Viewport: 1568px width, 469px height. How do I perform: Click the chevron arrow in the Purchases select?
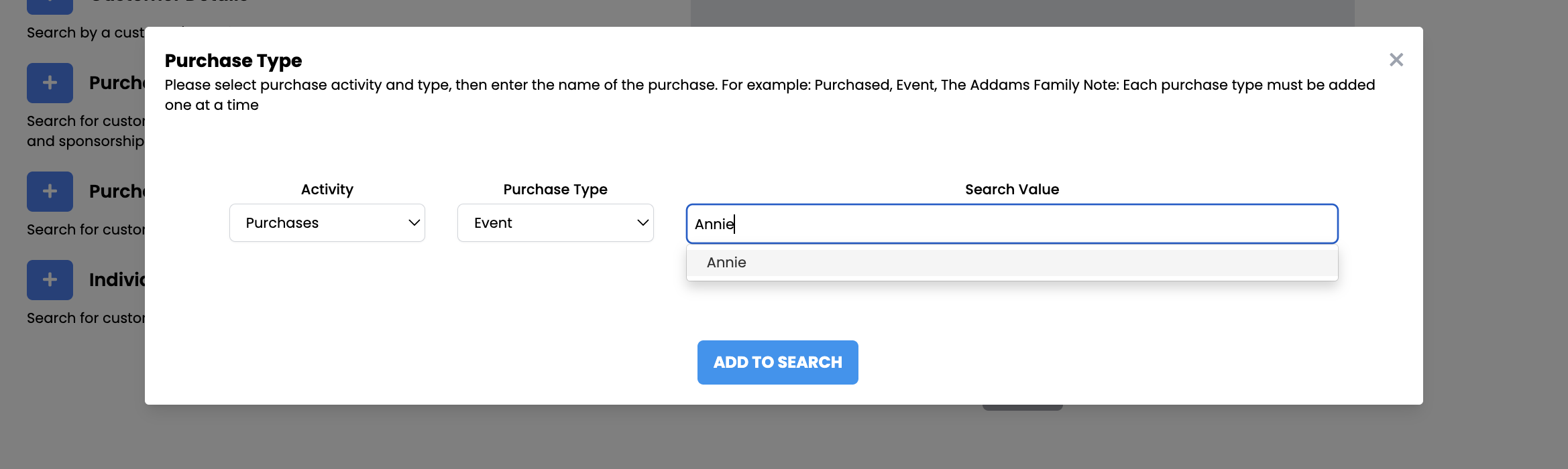414,223
